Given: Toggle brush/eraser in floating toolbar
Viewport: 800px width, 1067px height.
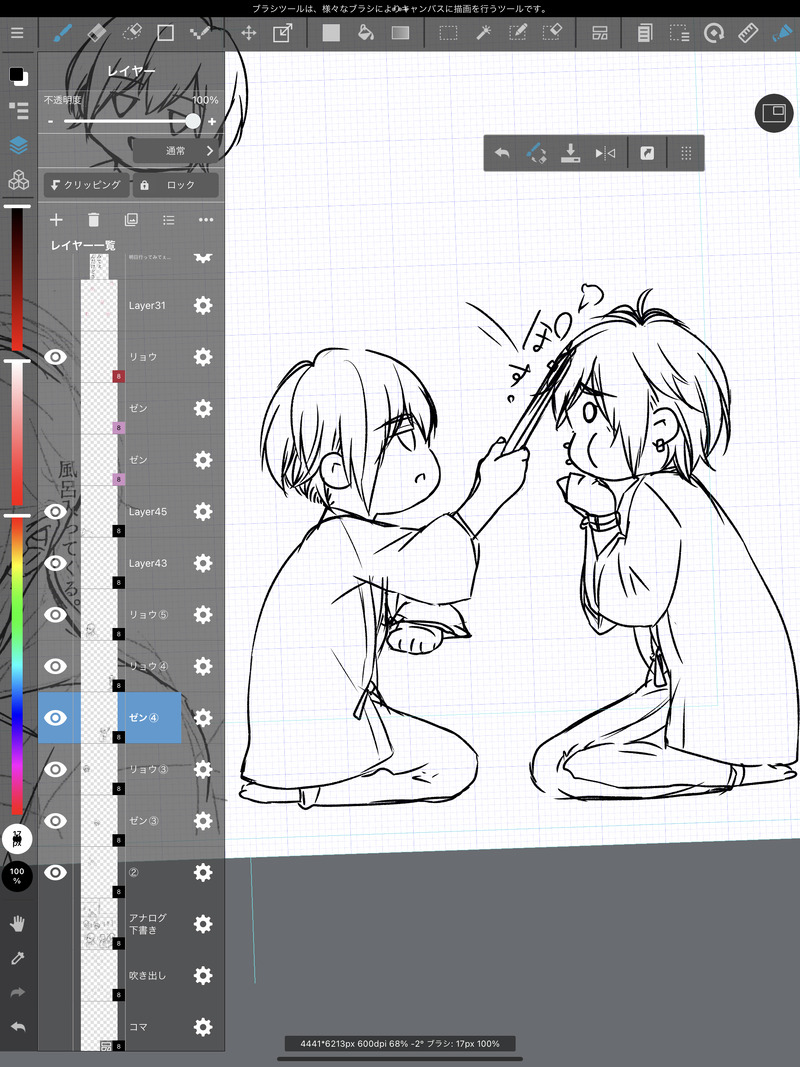Looking at the screenshot, I should (x=537, y=153).
